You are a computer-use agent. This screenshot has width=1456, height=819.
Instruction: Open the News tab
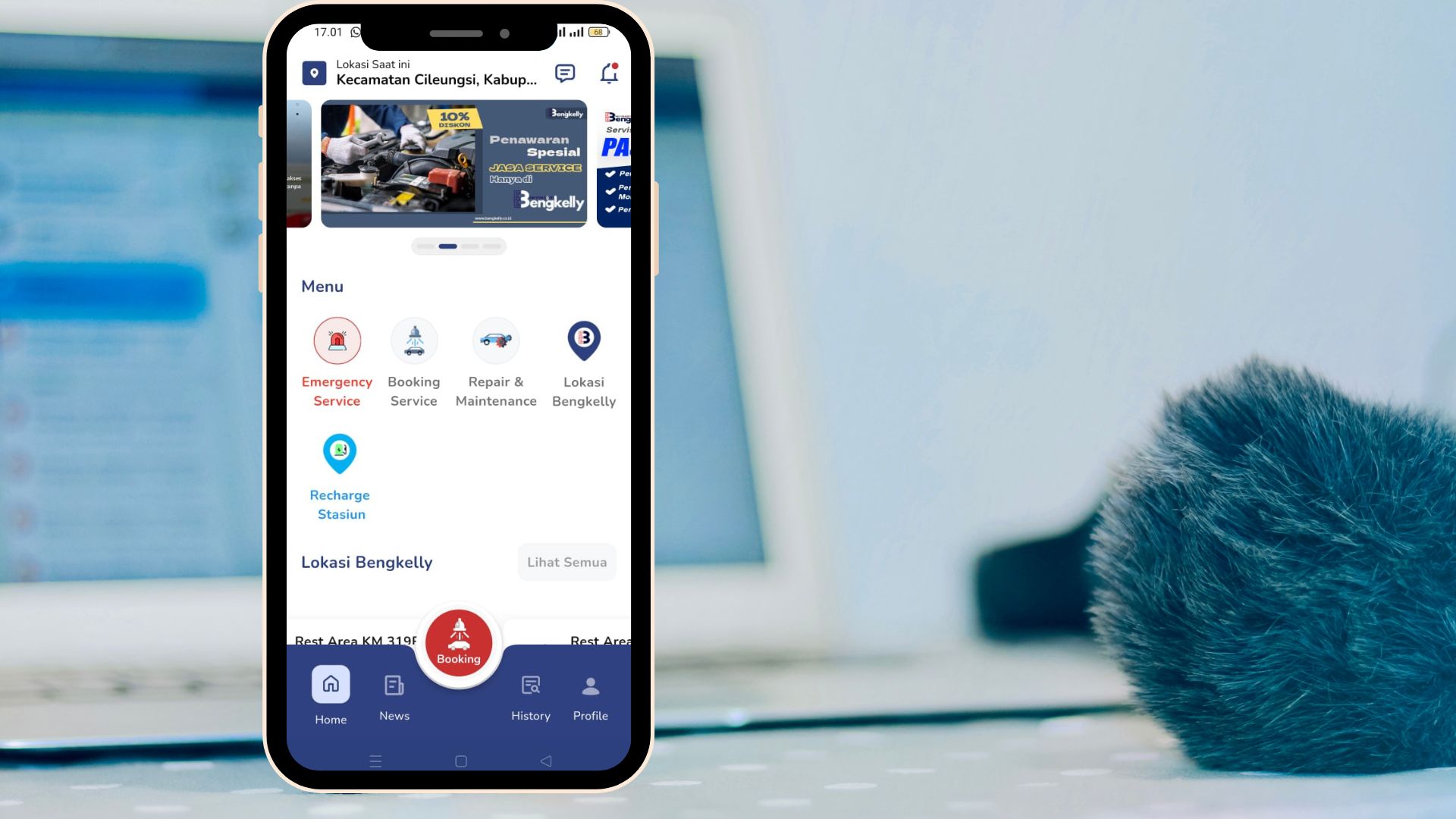(x=394, y=697)
